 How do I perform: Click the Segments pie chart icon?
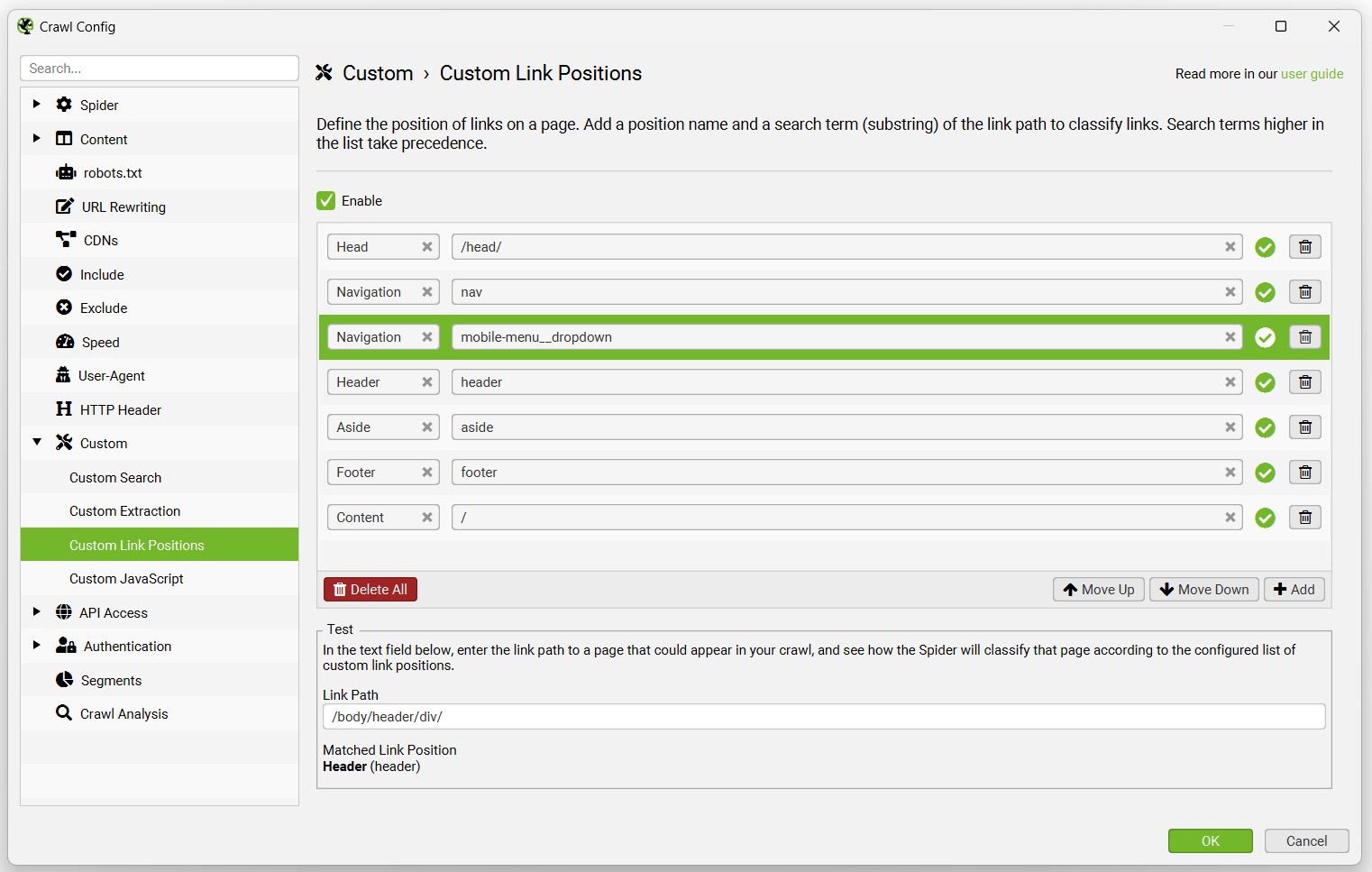[65, 679]
